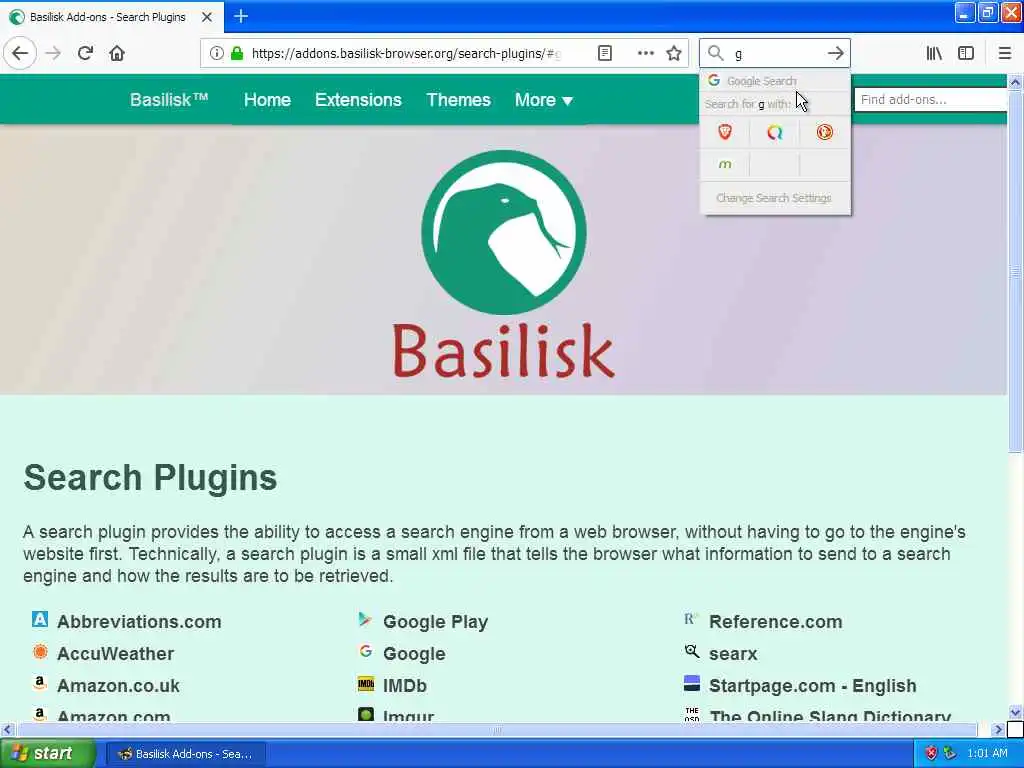Open the Windows start menu
The height and width of the screenshot is (768, 1024).
(47, 754)
